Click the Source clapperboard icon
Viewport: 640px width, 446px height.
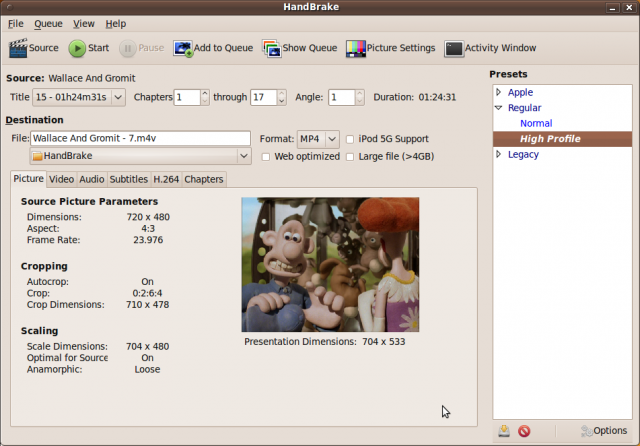pyautogui.click(x=18, y=48)
